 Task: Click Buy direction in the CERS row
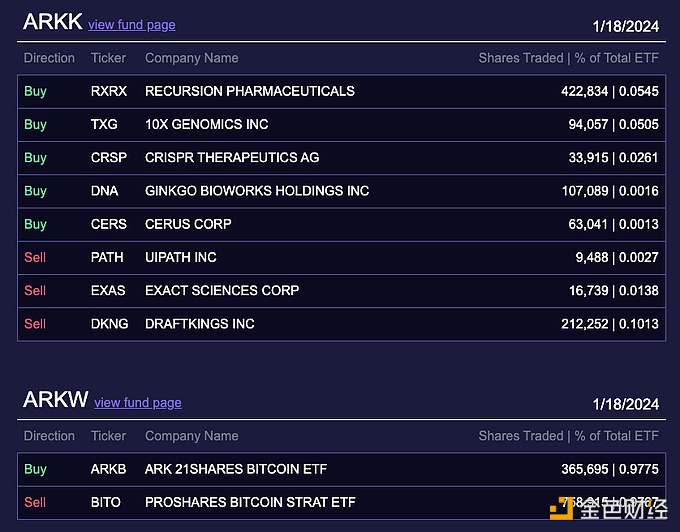[x=35, y=225]
